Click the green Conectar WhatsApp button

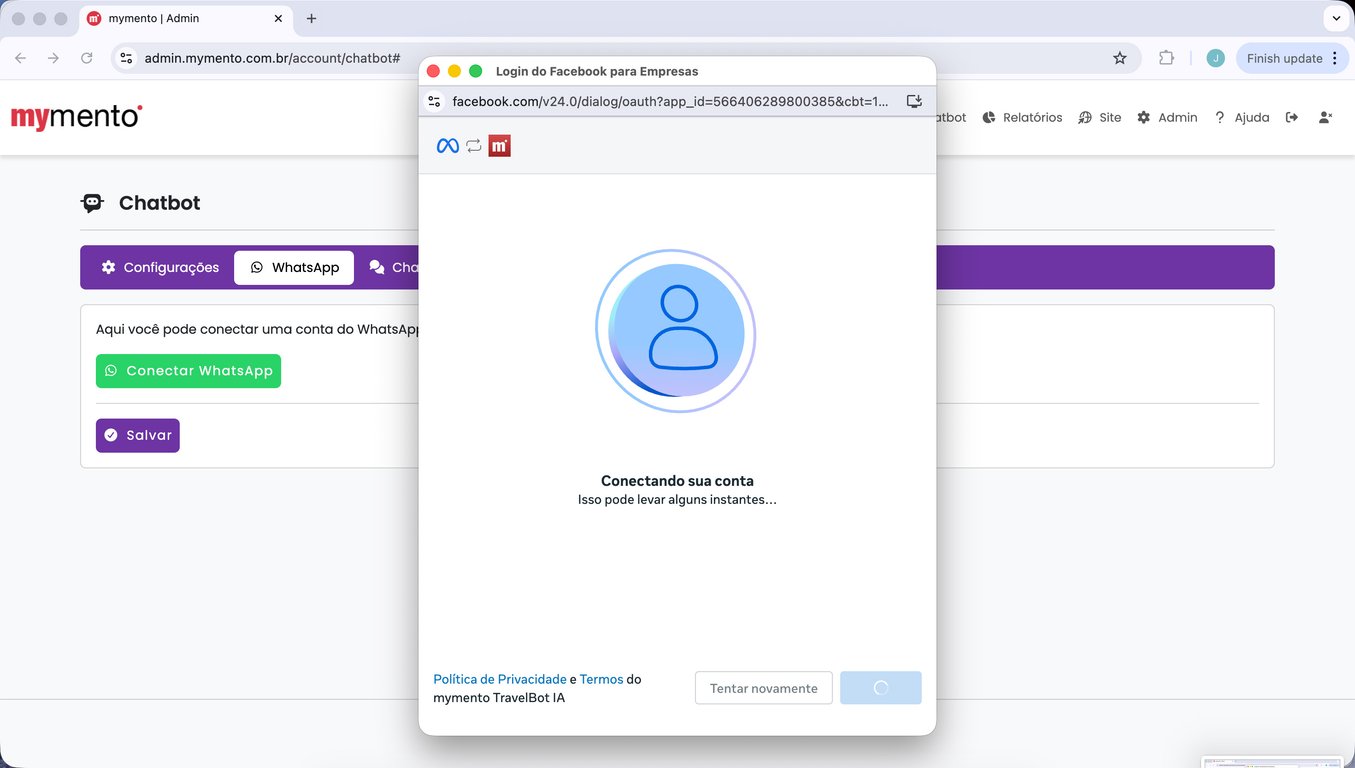188,371
